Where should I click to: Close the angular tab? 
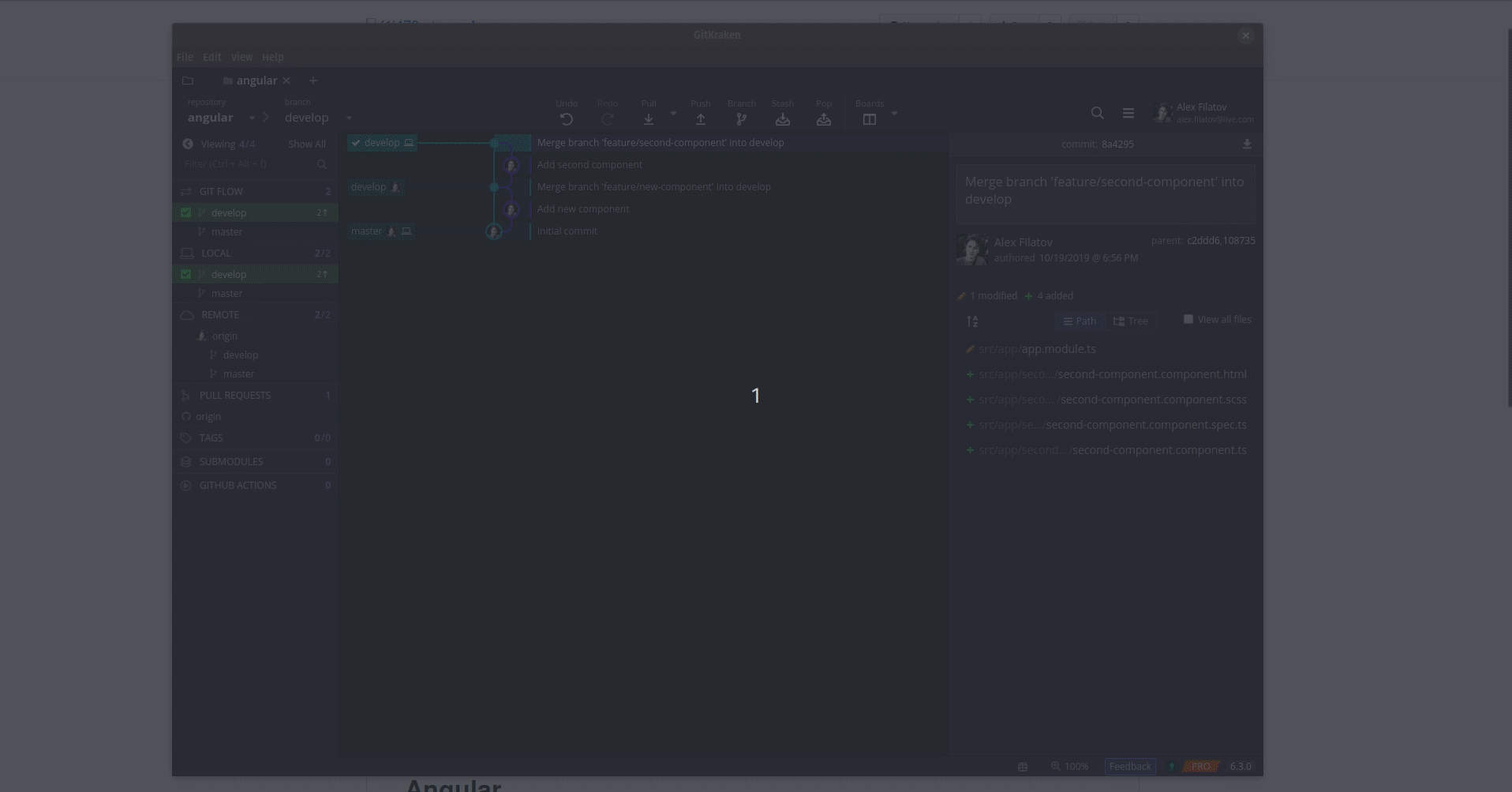286,81
